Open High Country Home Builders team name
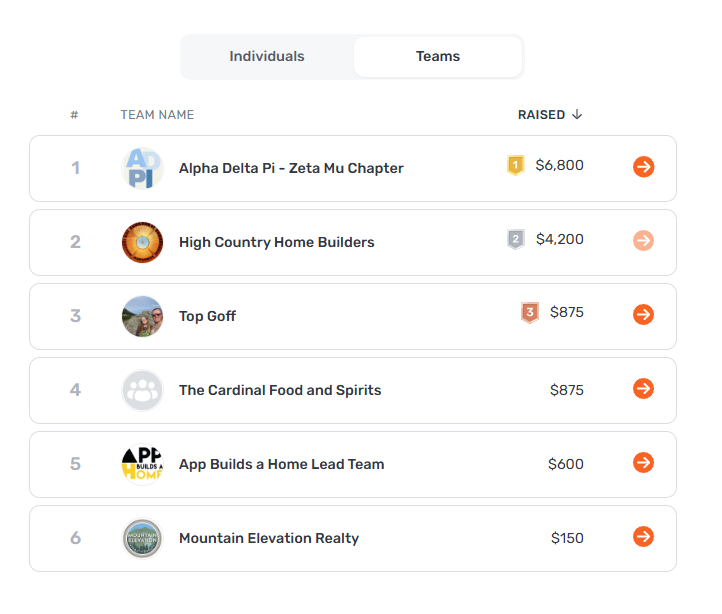 pyautogui.click(x=277, y=242)
